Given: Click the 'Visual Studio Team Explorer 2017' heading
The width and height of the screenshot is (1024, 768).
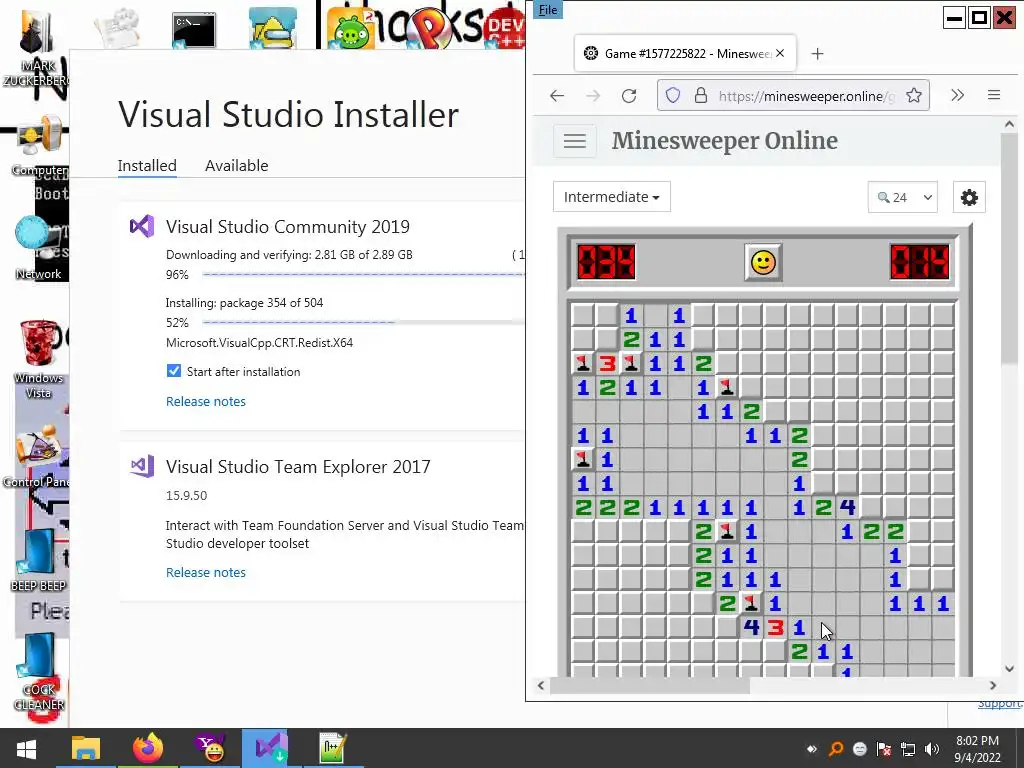Looking at the screenshot, I should point(298,467).
